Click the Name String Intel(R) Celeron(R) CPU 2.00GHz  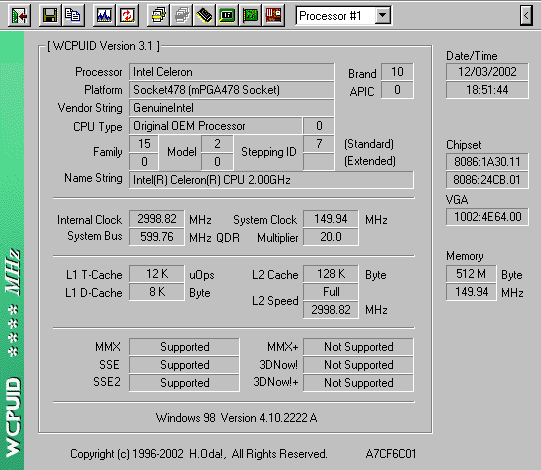coord(271,179)
